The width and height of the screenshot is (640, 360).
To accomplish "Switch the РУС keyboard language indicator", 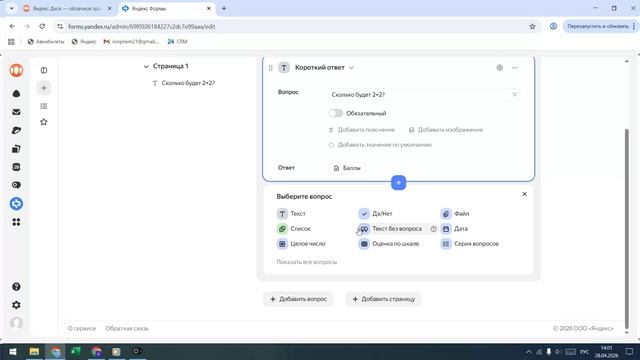I will point(584,351).
